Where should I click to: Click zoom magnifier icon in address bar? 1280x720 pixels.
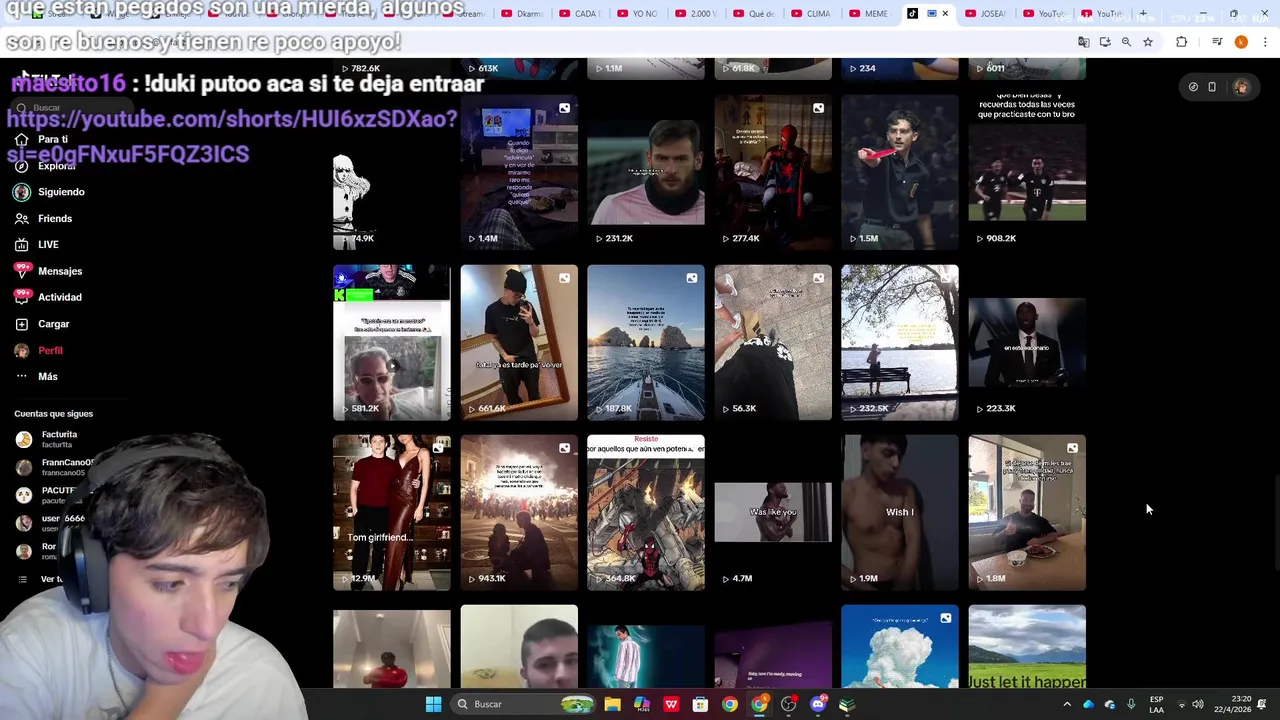1126,42
